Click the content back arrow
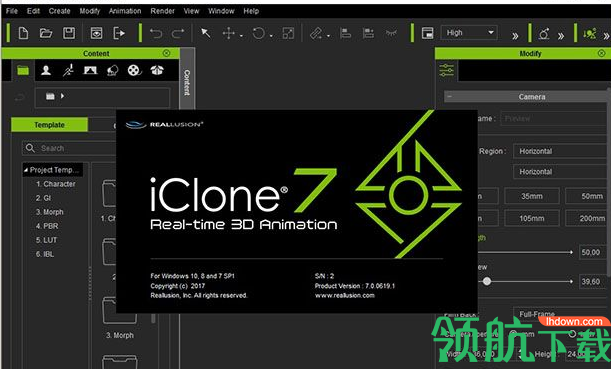Viewport: 611px width, 369px height. click(x=20, y=97)
